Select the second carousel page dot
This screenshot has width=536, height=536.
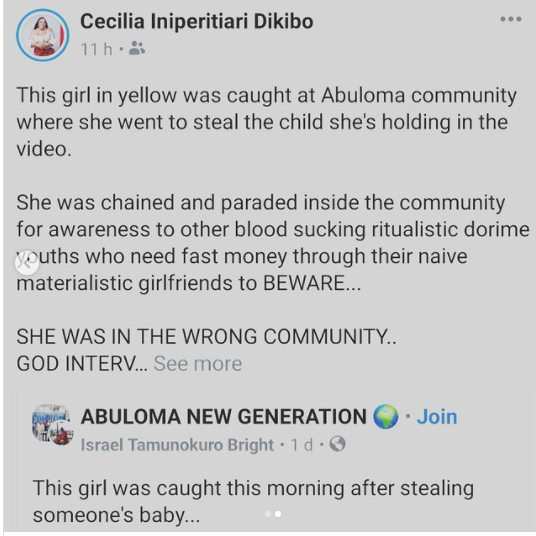(278, 514)
